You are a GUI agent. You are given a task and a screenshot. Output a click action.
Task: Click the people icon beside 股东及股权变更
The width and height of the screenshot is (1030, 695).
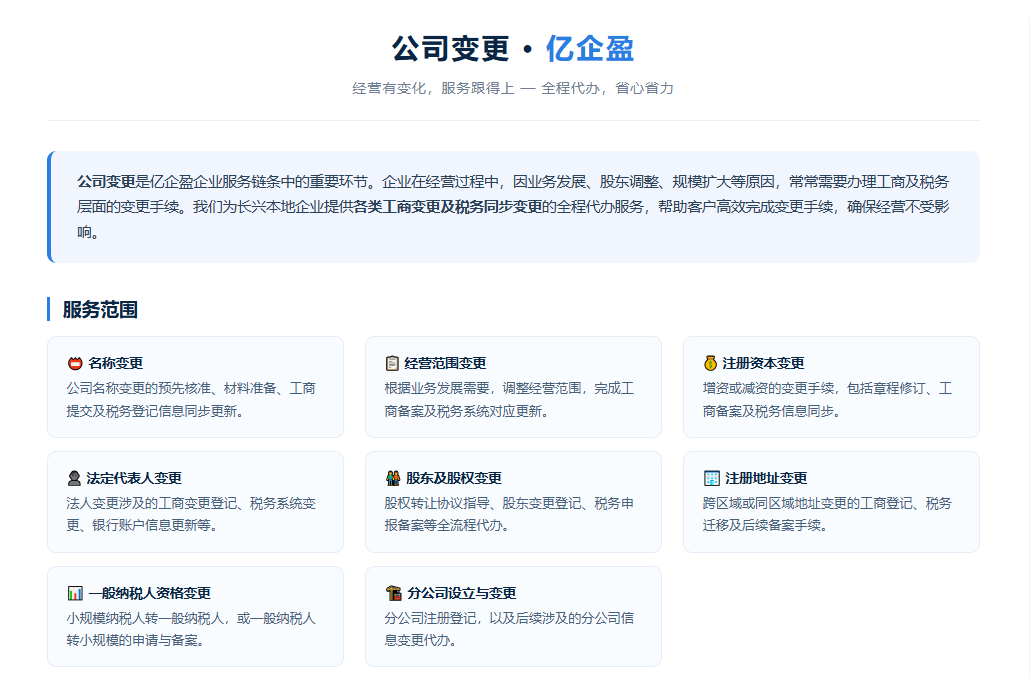pyautogui.click(x=393, y=478)
